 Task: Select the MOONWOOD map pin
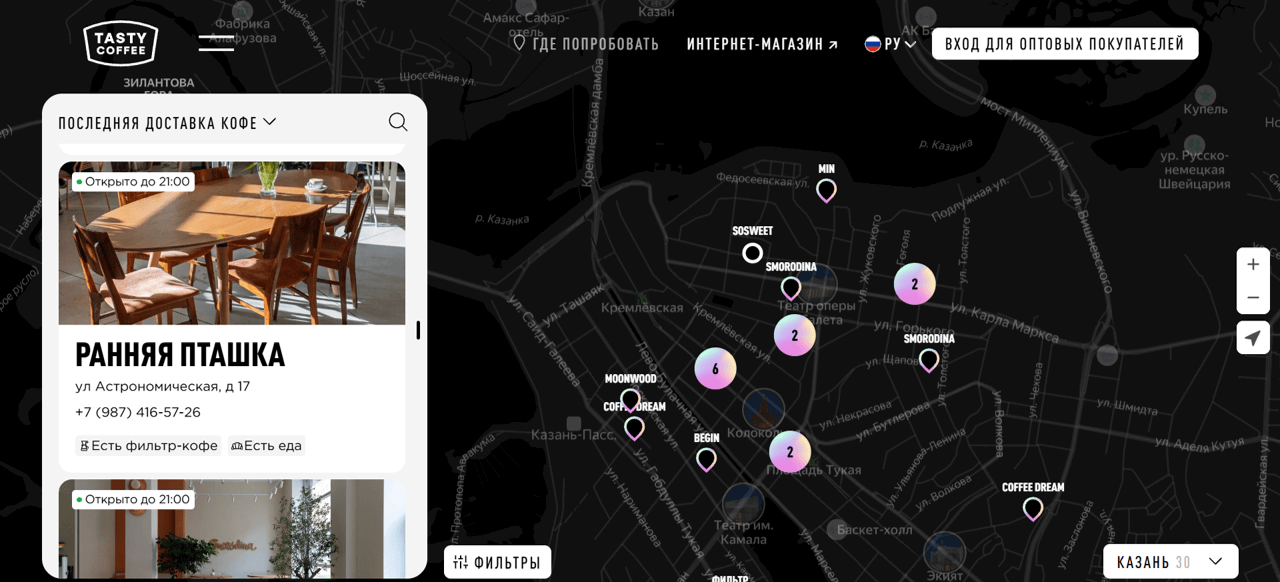630,400
